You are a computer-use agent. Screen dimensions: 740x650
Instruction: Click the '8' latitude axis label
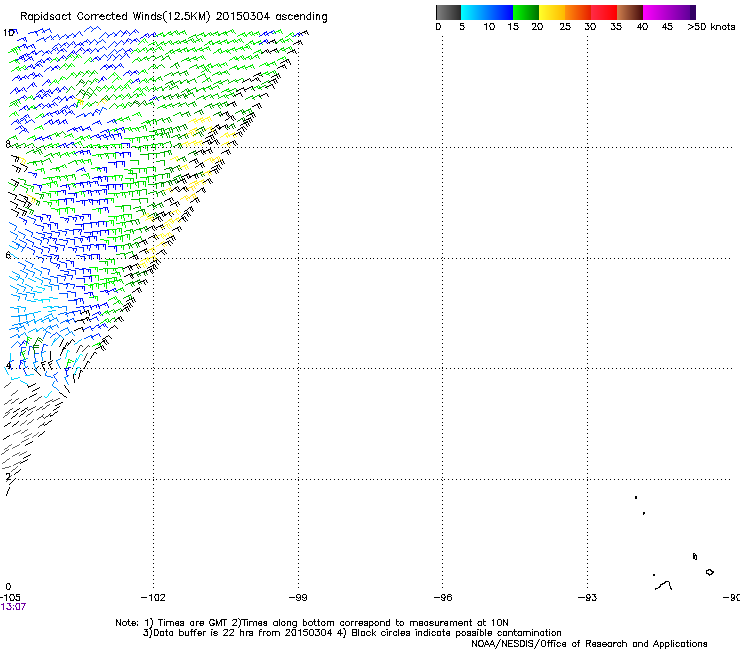click(x=8, y=144)
